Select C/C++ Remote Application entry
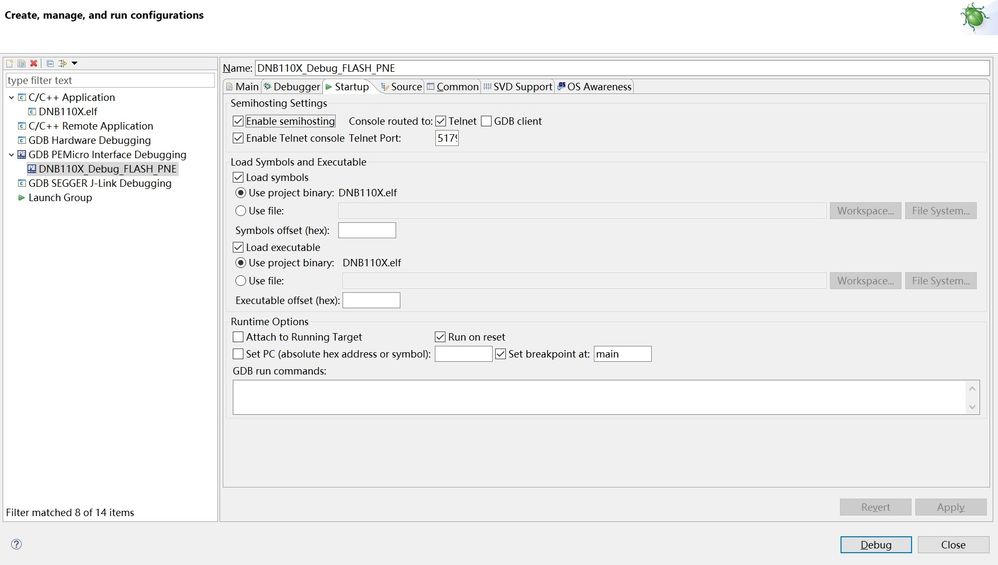This screenshot has width=998, height=565. [90, 126]
